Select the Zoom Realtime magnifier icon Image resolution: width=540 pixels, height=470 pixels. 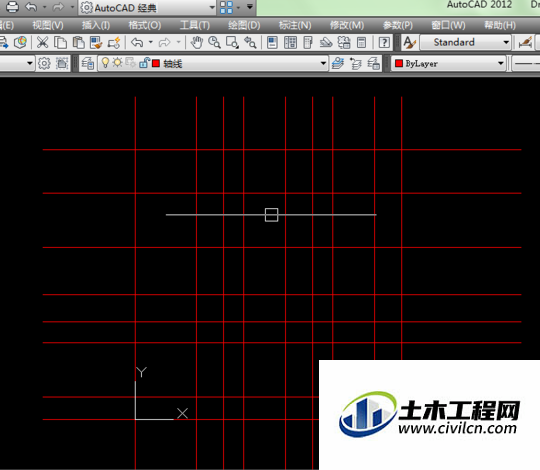(215, 43)
